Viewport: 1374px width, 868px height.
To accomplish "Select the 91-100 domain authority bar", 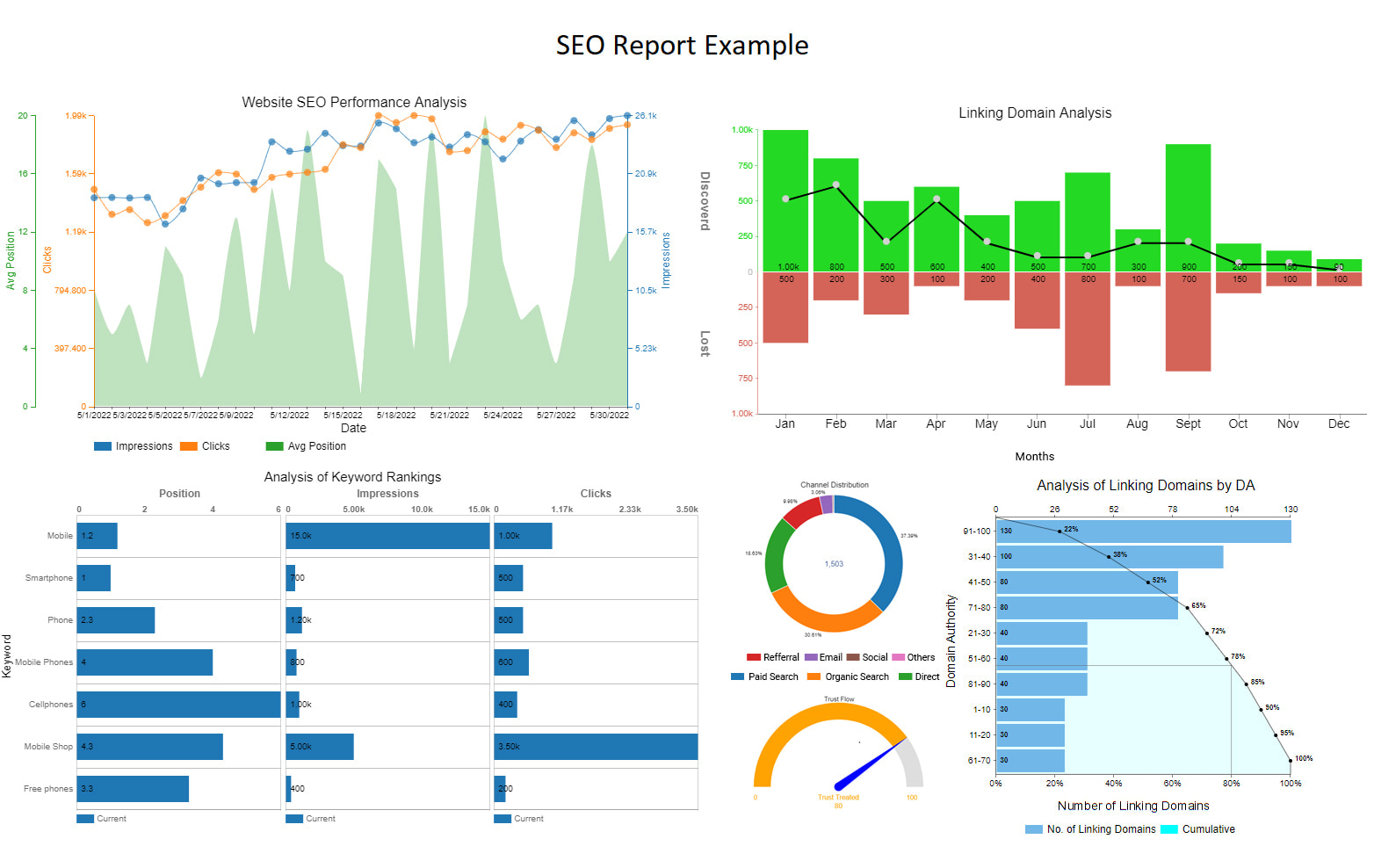I will tap(1143, 532).
